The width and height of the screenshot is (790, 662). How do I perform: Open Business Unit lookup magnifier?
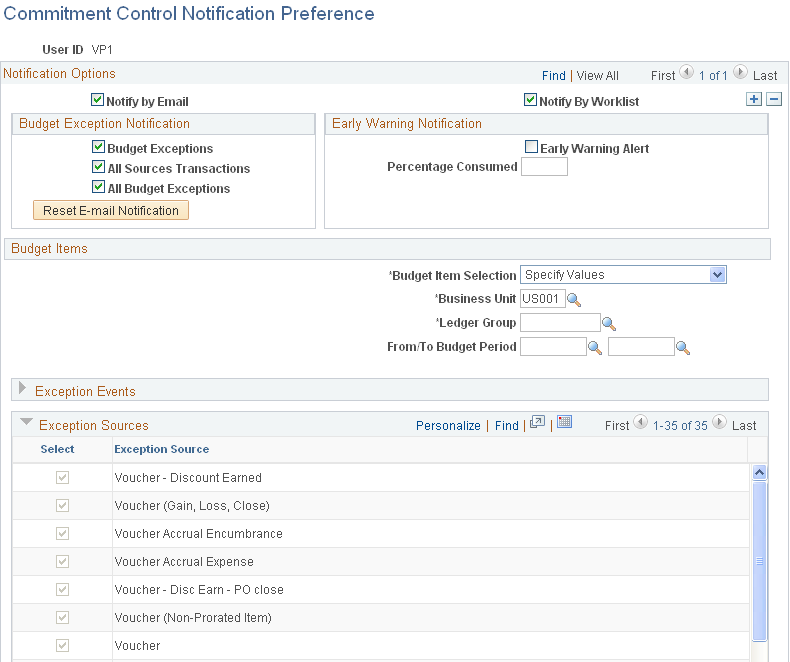click(574, 300)
